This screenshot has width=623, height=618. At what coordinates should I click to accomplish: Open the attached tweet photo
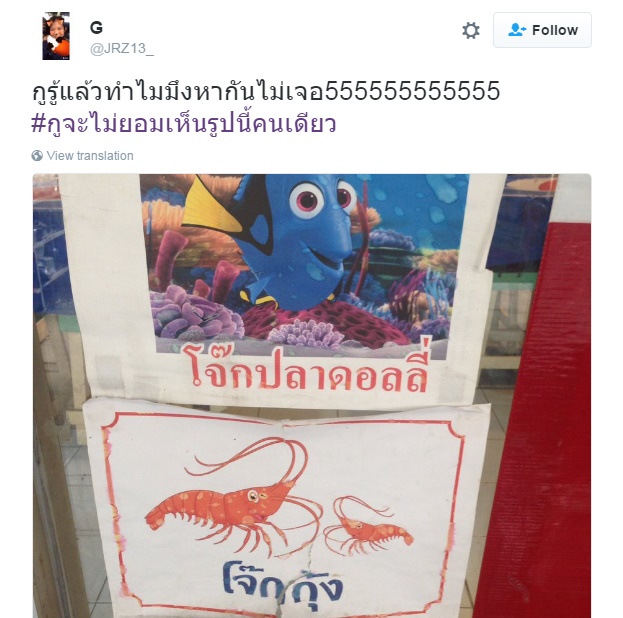click(312, 395)
